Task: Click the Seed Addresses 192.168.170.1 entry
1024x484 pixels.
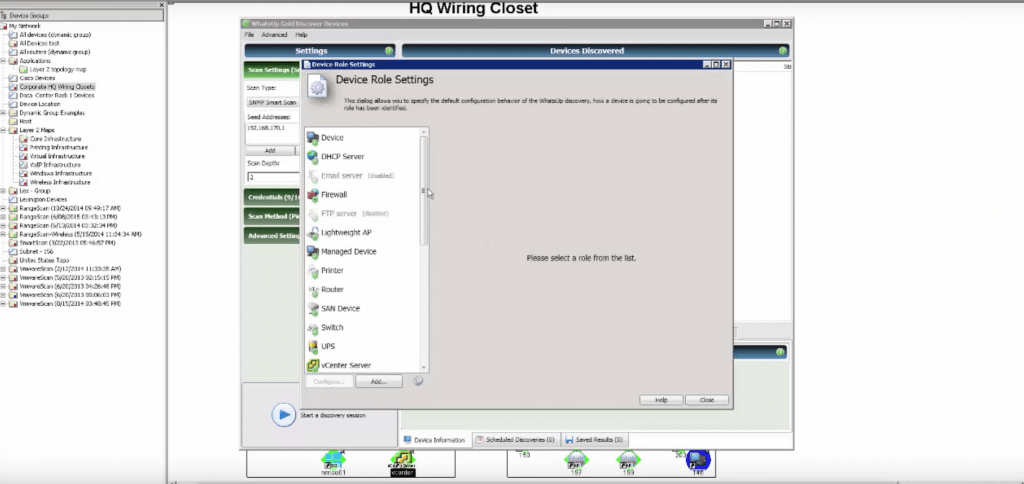Action: click(x=266, y=128)
